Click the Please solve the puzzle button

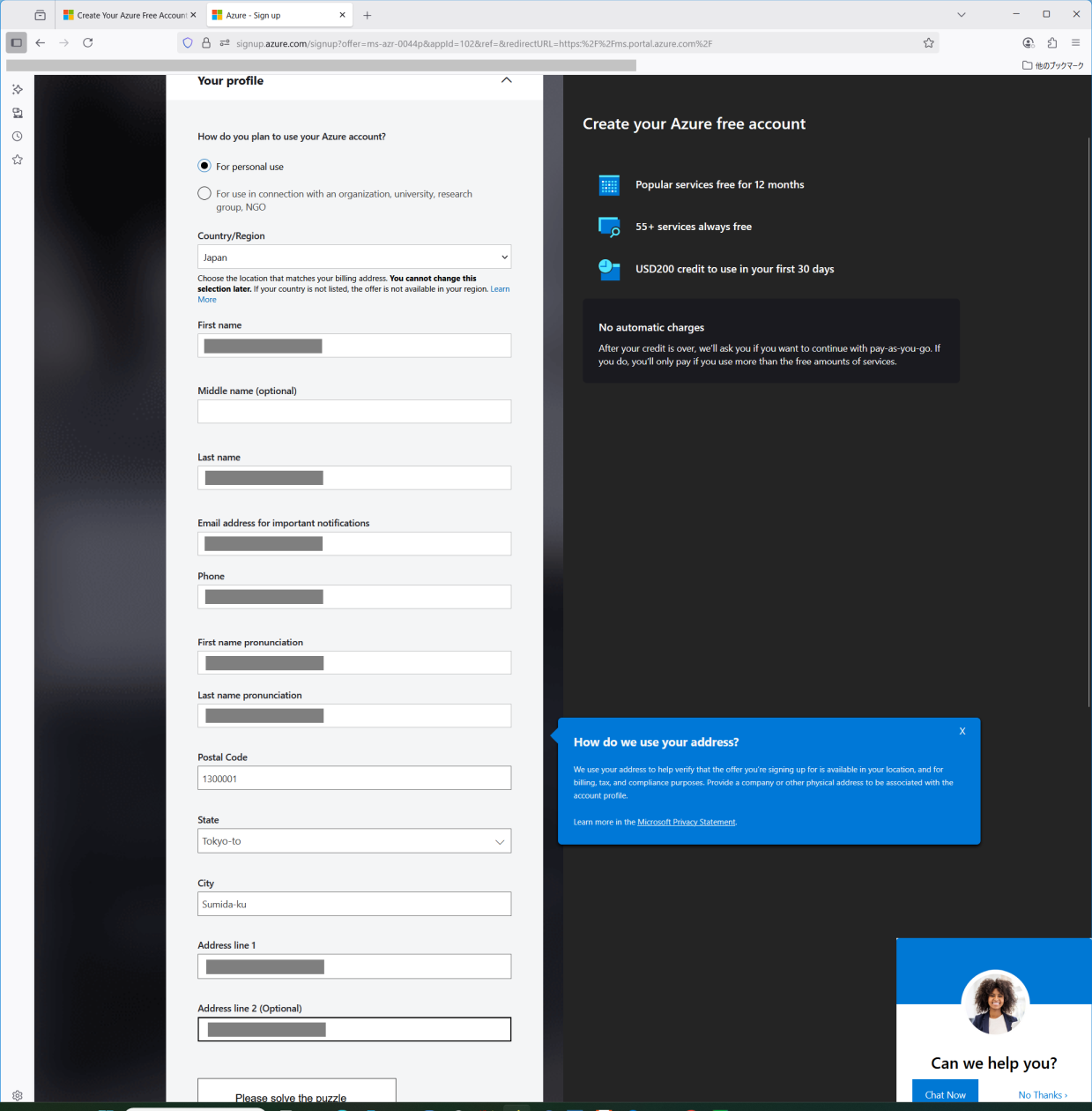click(296, 1092)
